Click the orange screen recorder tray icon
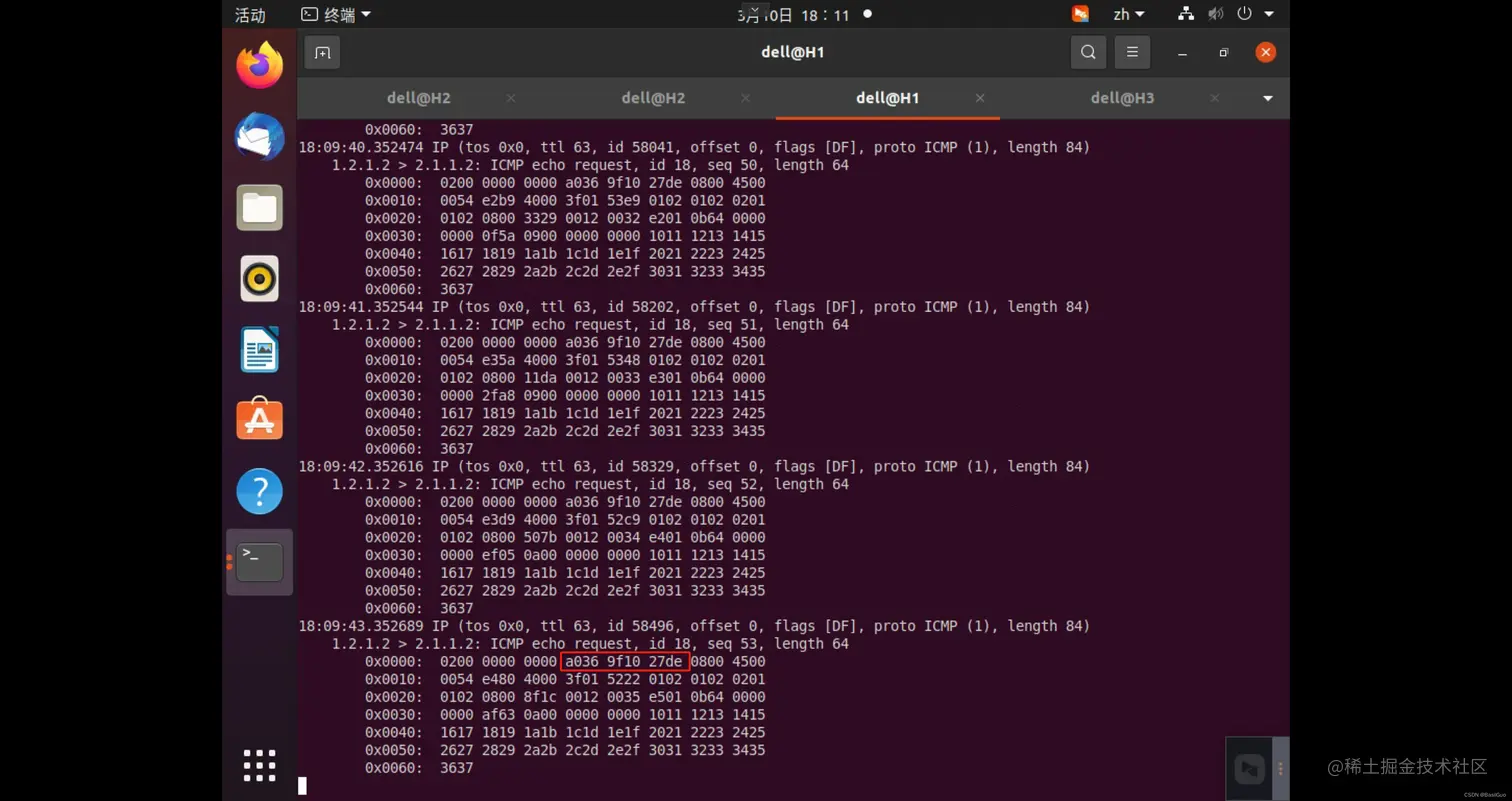The width and height of the screenshot is (1512, 801). [x=1080, y=14]
